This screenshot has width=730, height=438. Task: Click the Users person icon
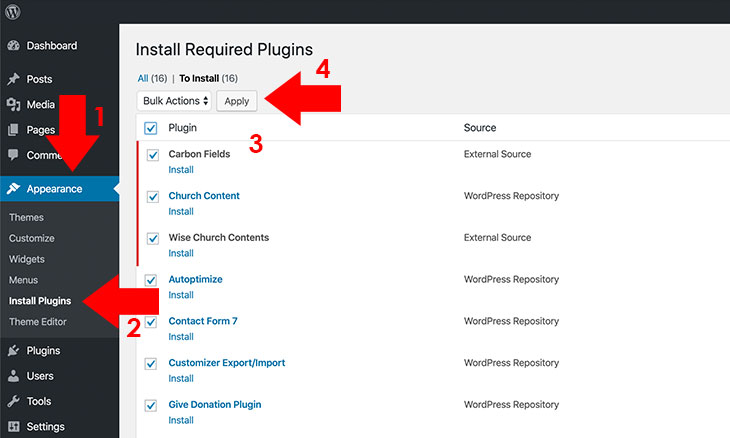[14, 376]
